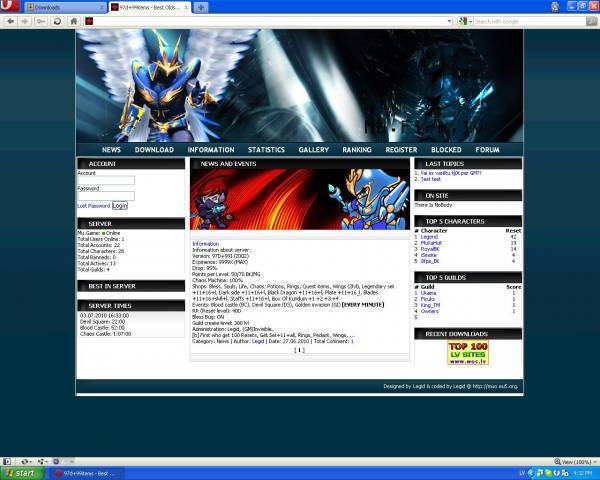600x480 pixels.
Task: Open a new tab with plus button
Action: (201, 7)
